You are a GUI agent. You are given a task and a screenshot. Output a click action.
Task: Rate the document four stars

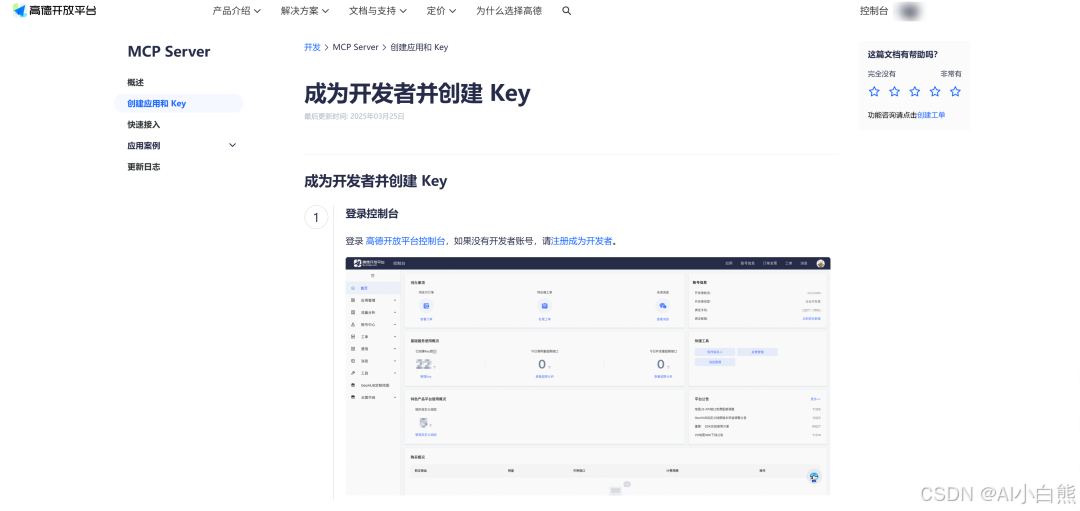pyautogui.click(x=935, y=92)
